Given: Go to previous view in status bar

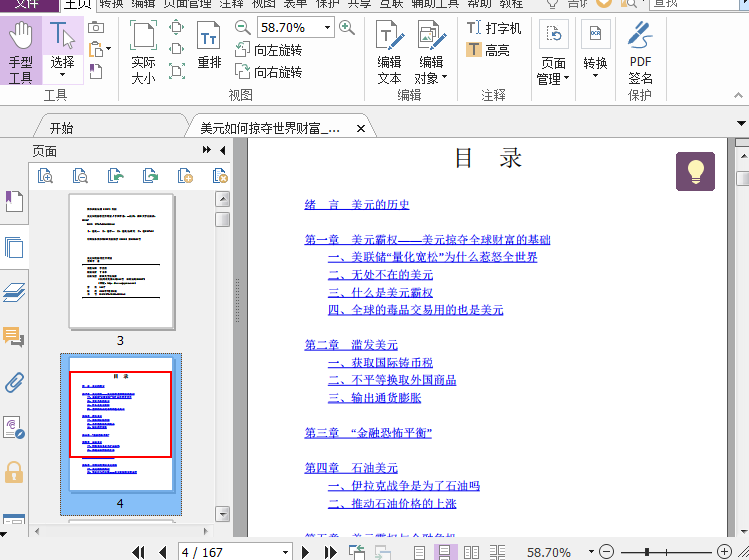Looking at the screenshot, I should click(357, 552).
